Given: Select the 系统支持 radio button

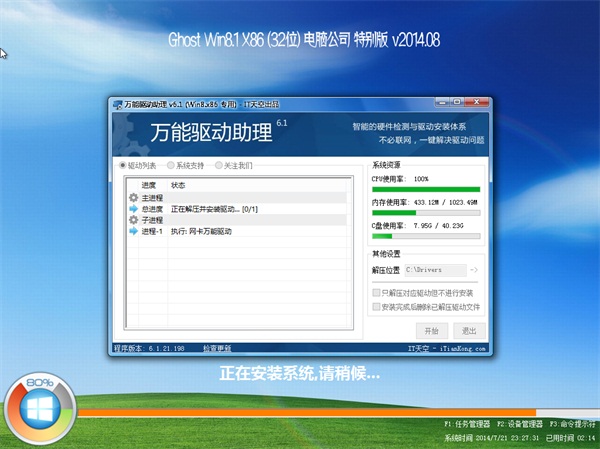Looking at the screenshot, I should click(171, 165).
